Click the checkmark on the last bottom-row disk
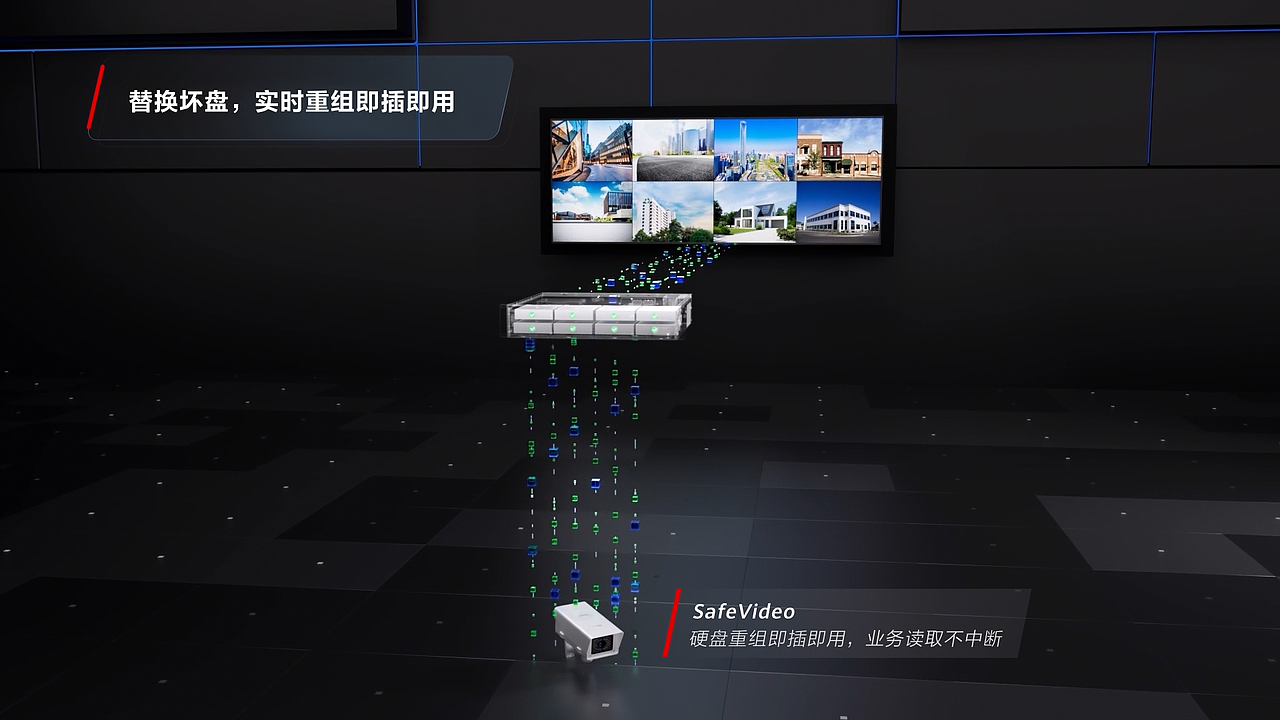1280x720 pixels. point(654,329)
